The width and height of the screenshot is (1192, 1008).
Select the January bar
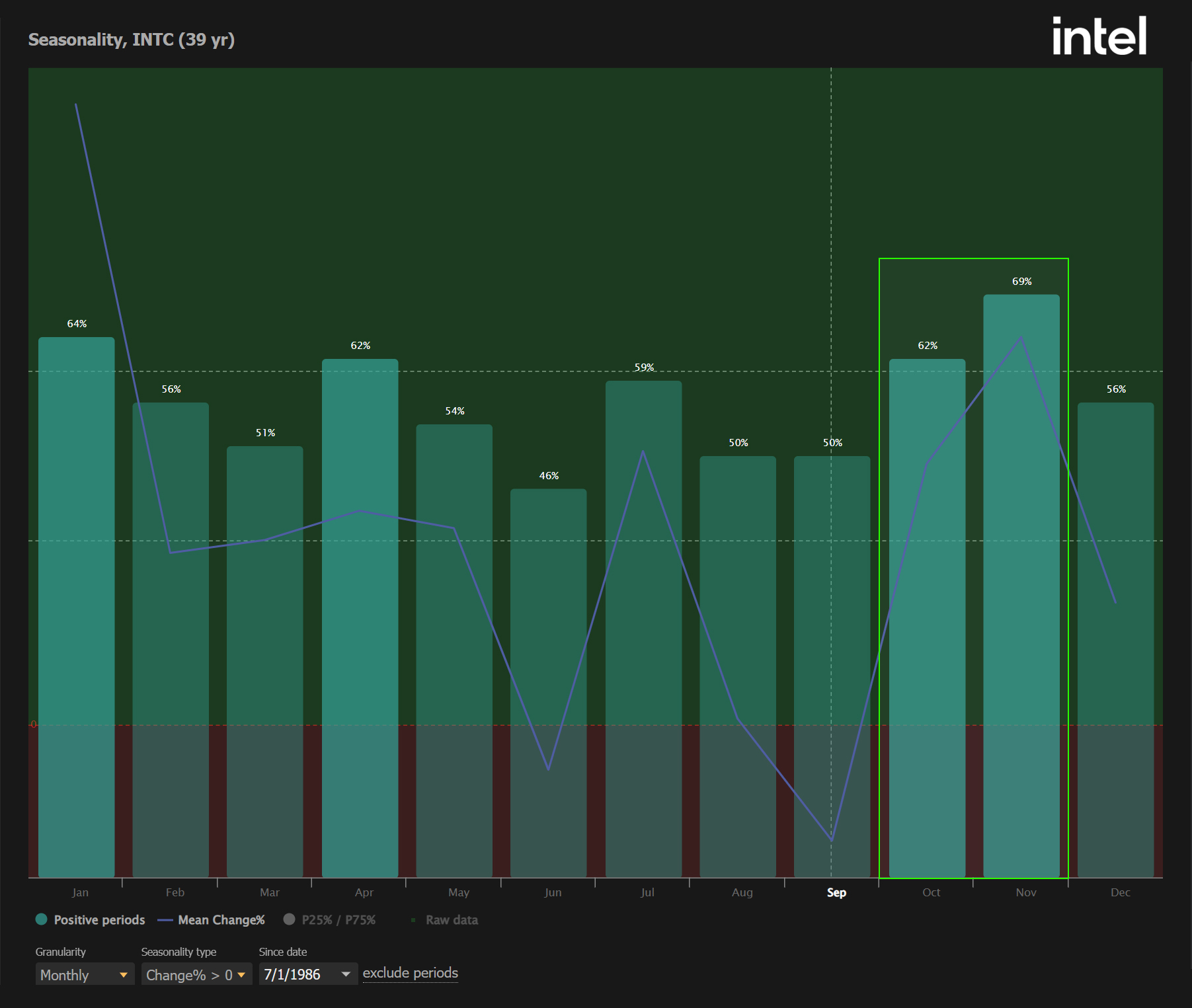click(77, 607)
